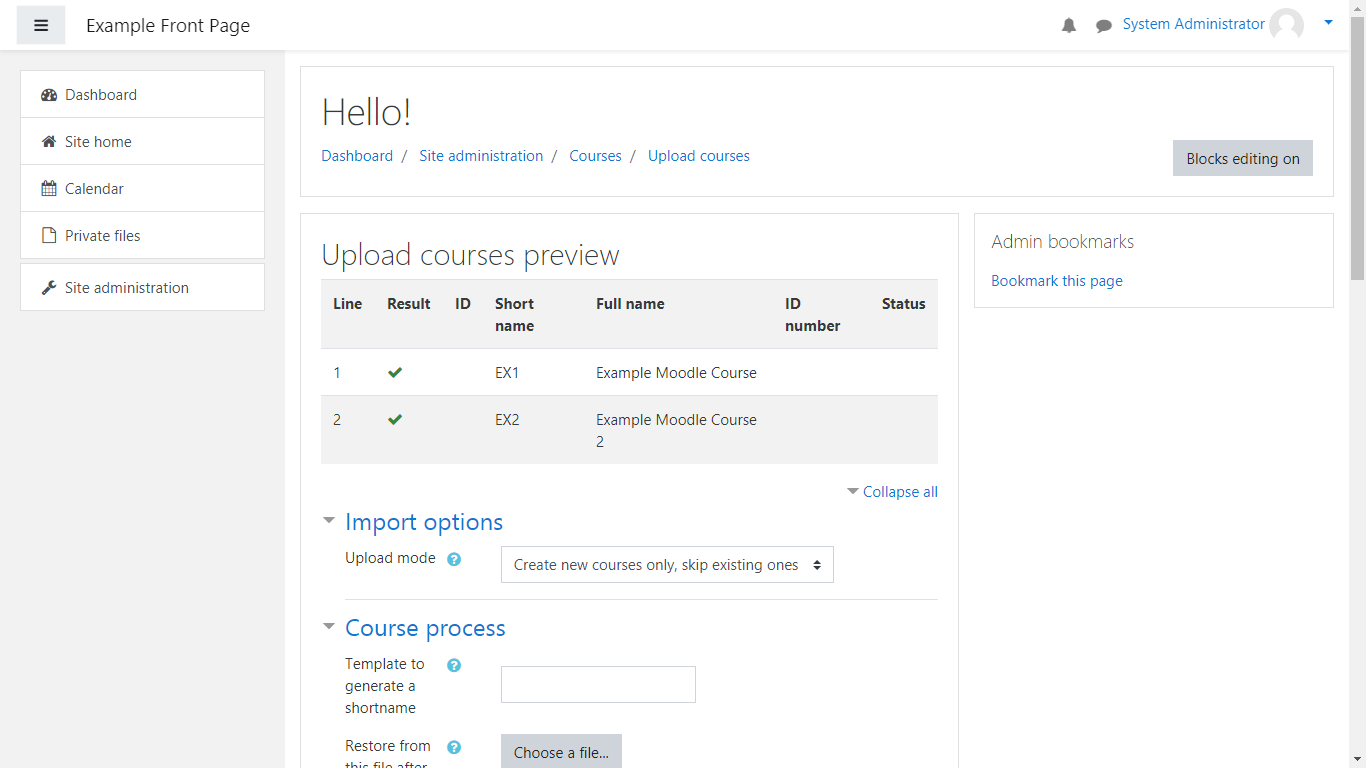Click the Bookmark this page link
This screenshot has width=1366, height=768.
[1056, 281]
